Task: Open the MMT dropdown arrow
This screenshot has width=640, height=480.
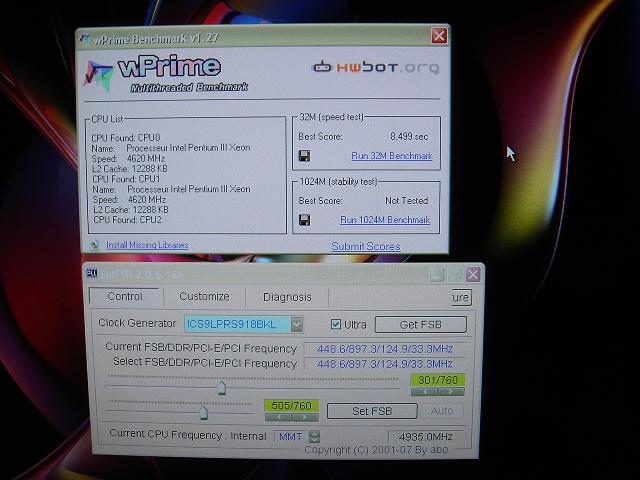Action: click(314, 436)
